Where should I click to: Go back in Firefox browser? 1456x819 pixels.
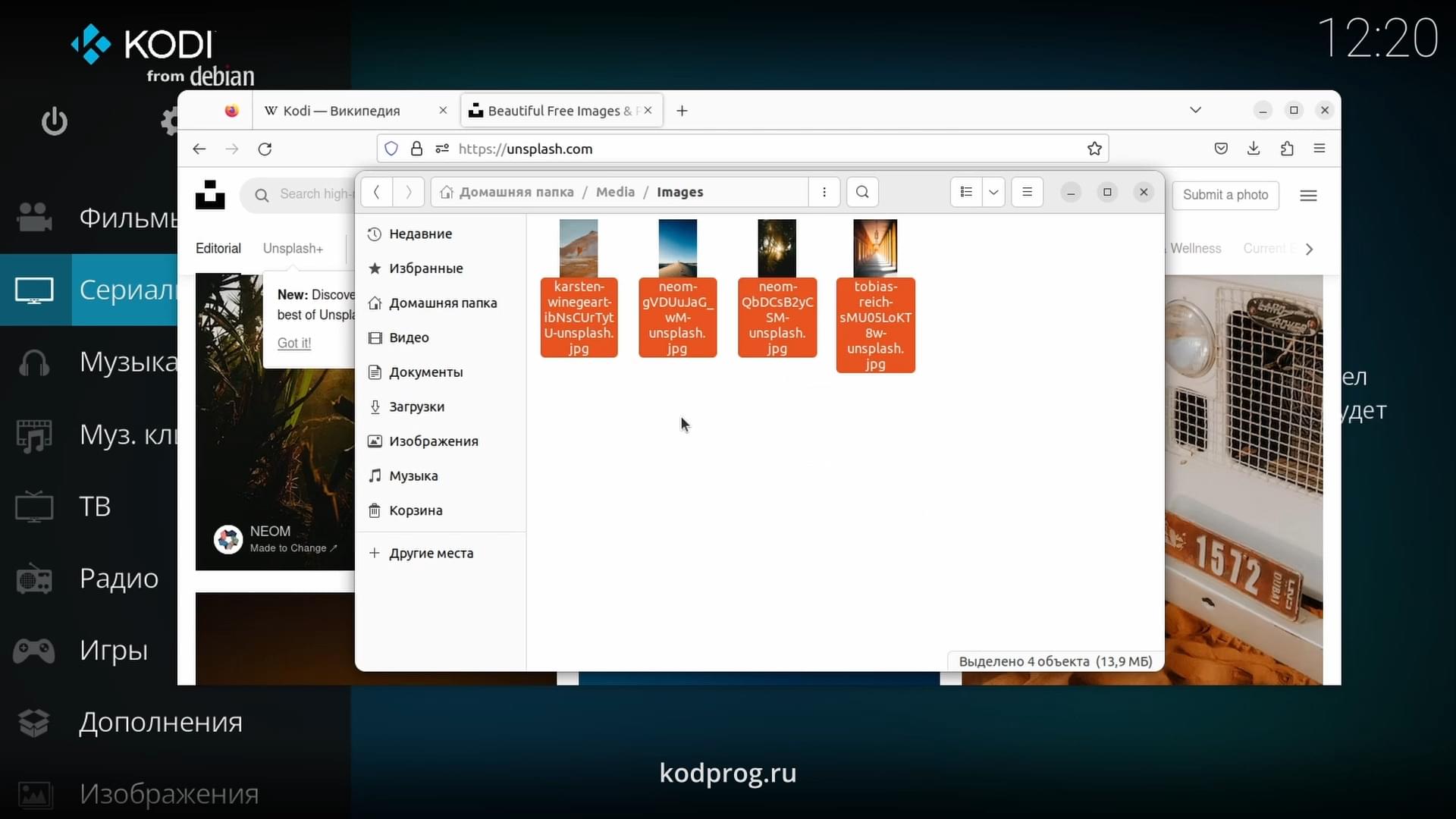click(x=199, y=149)
